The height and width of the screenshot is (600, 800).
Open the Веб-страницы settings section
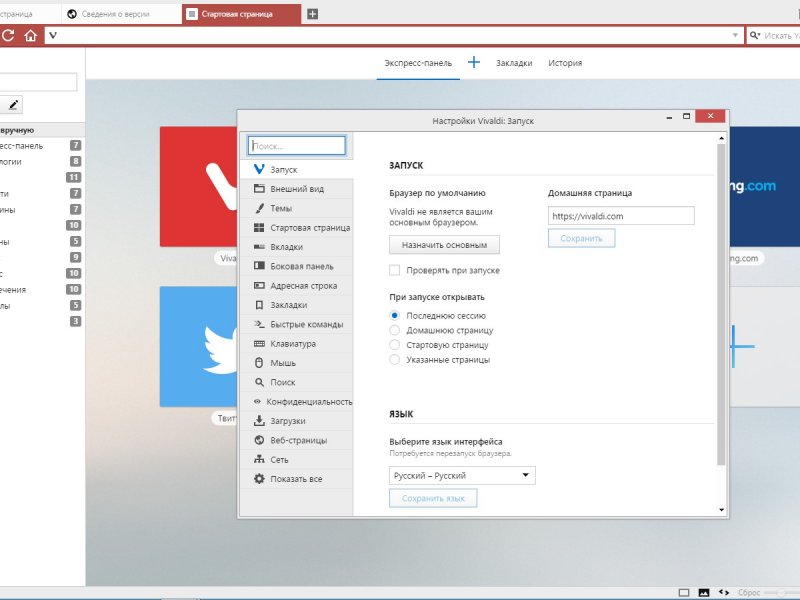pos(296,440)
